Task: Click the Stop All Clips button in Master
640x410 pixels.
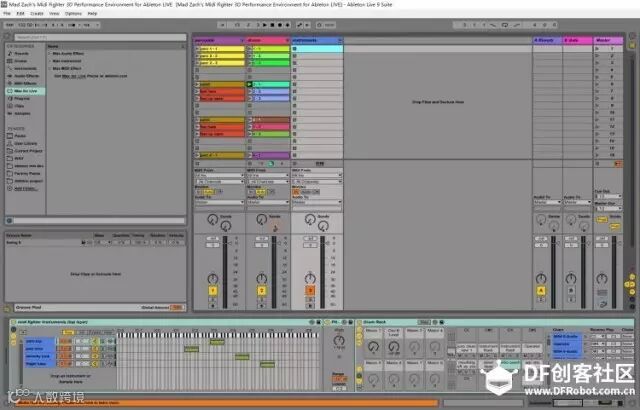Action: 598,164
